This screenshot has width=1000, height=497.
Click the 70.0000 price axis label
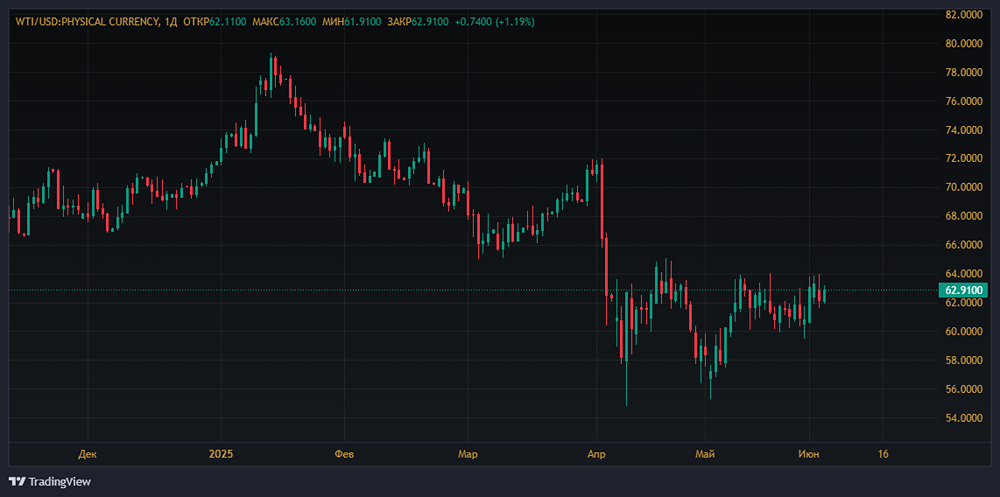click(963, 187)
